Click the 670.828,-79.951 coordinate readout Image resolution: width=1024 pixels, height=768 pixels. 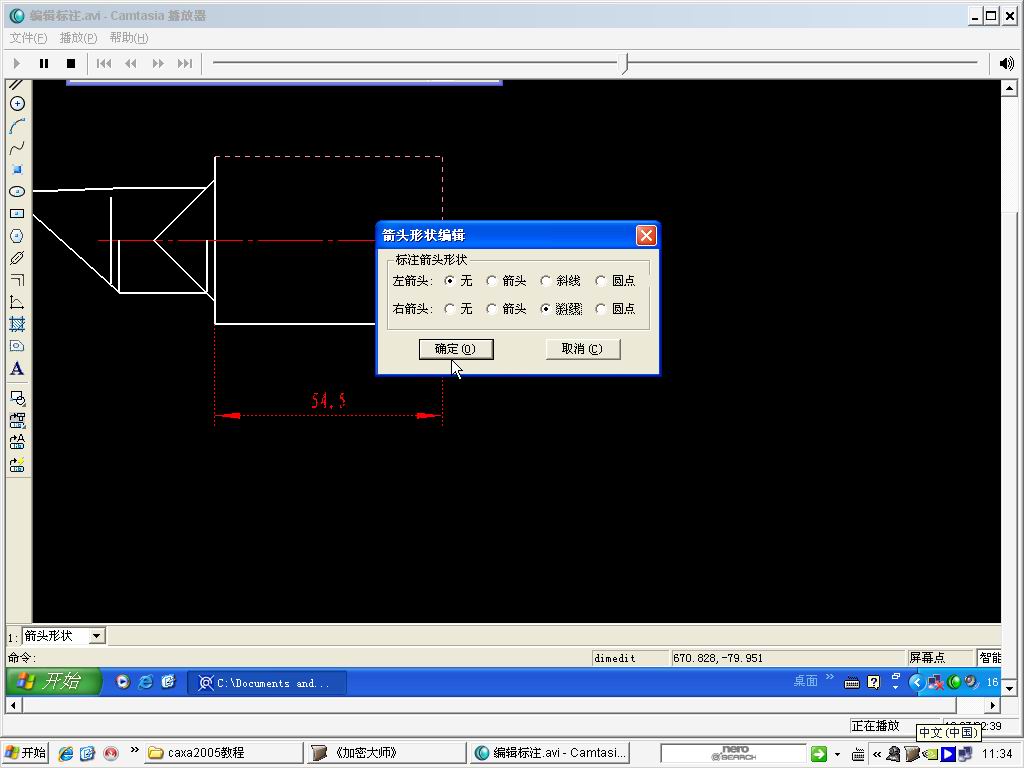718,658
